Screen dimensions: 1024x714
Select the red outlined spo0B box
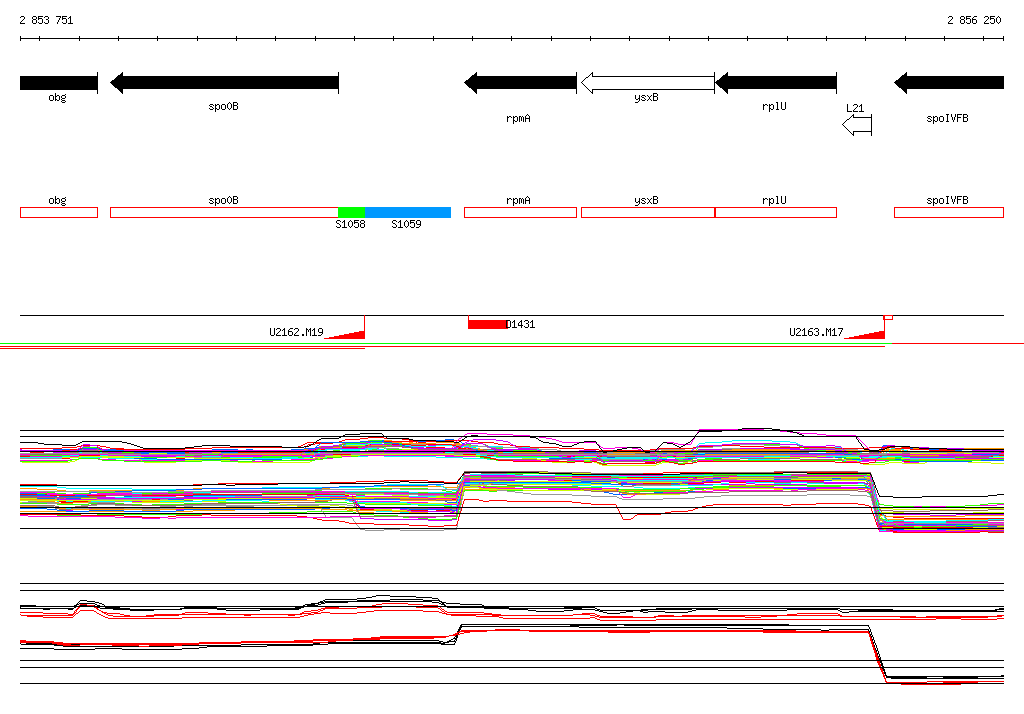[x=224, y=212]
